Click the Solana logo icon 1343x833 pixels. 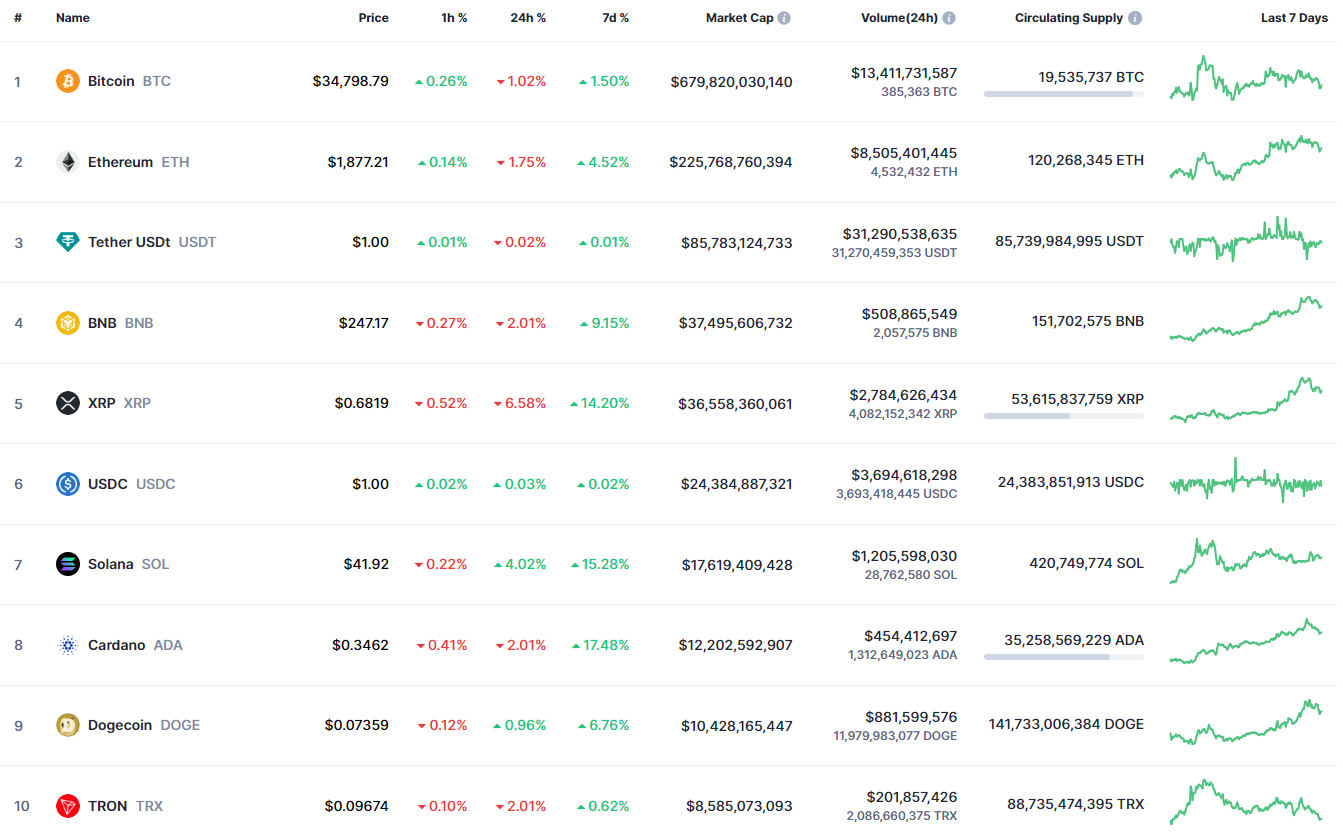(68, 564)
